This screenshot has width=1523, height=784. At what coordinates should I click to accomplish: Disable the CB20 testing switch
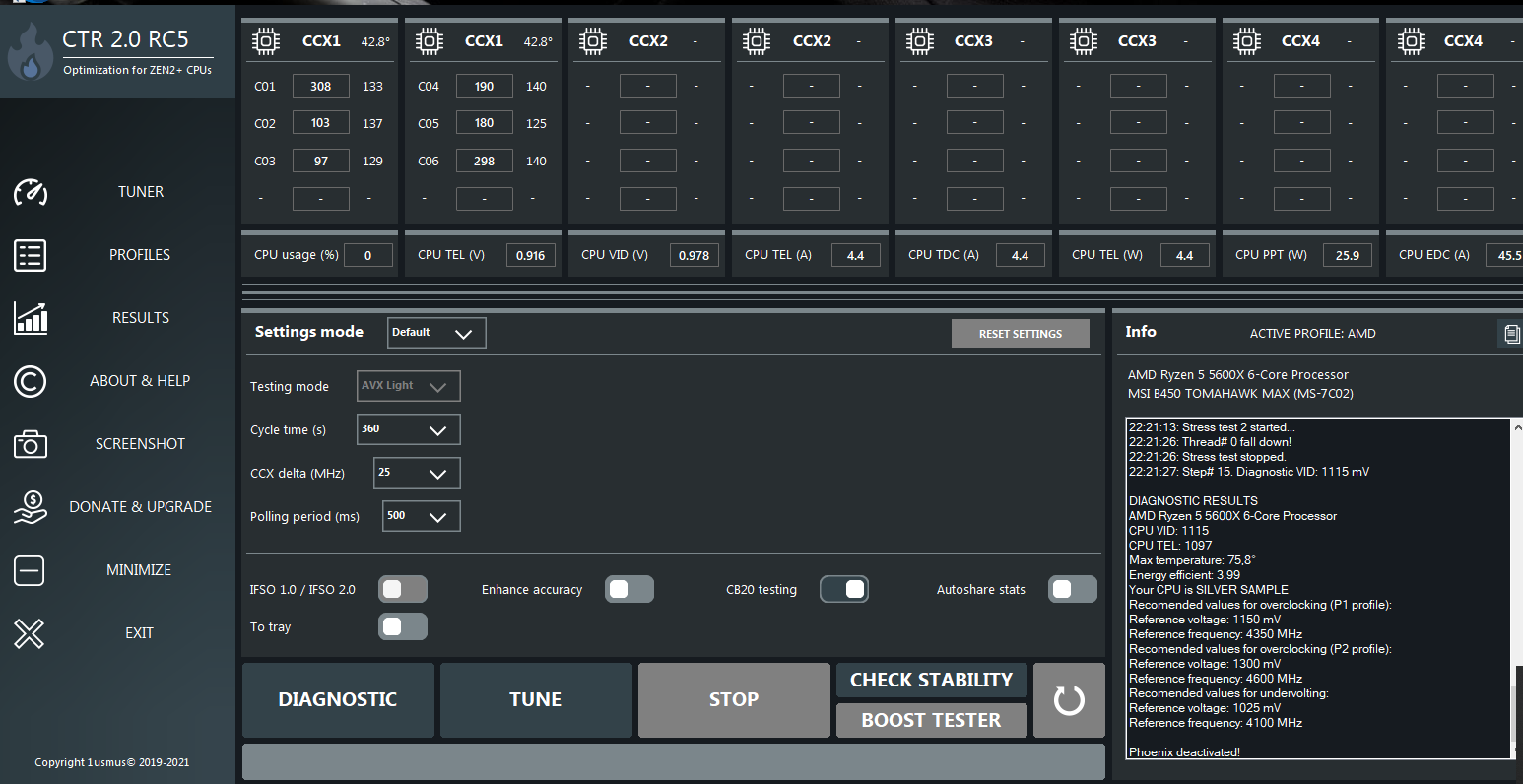[844, 589]
